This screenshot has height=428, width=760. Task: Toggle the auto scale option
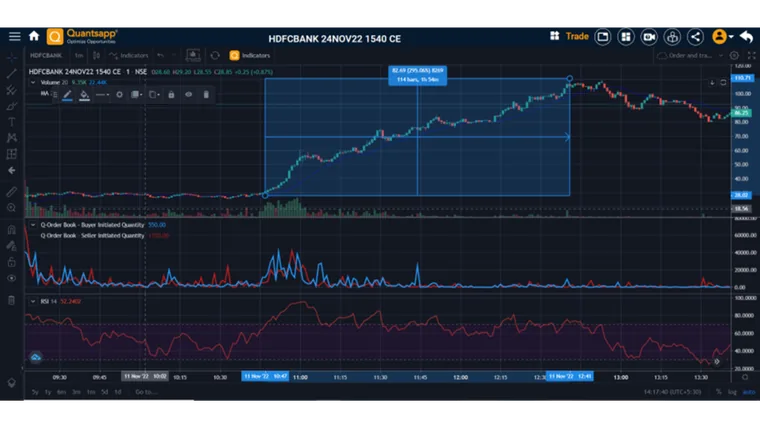coord(748,392)
